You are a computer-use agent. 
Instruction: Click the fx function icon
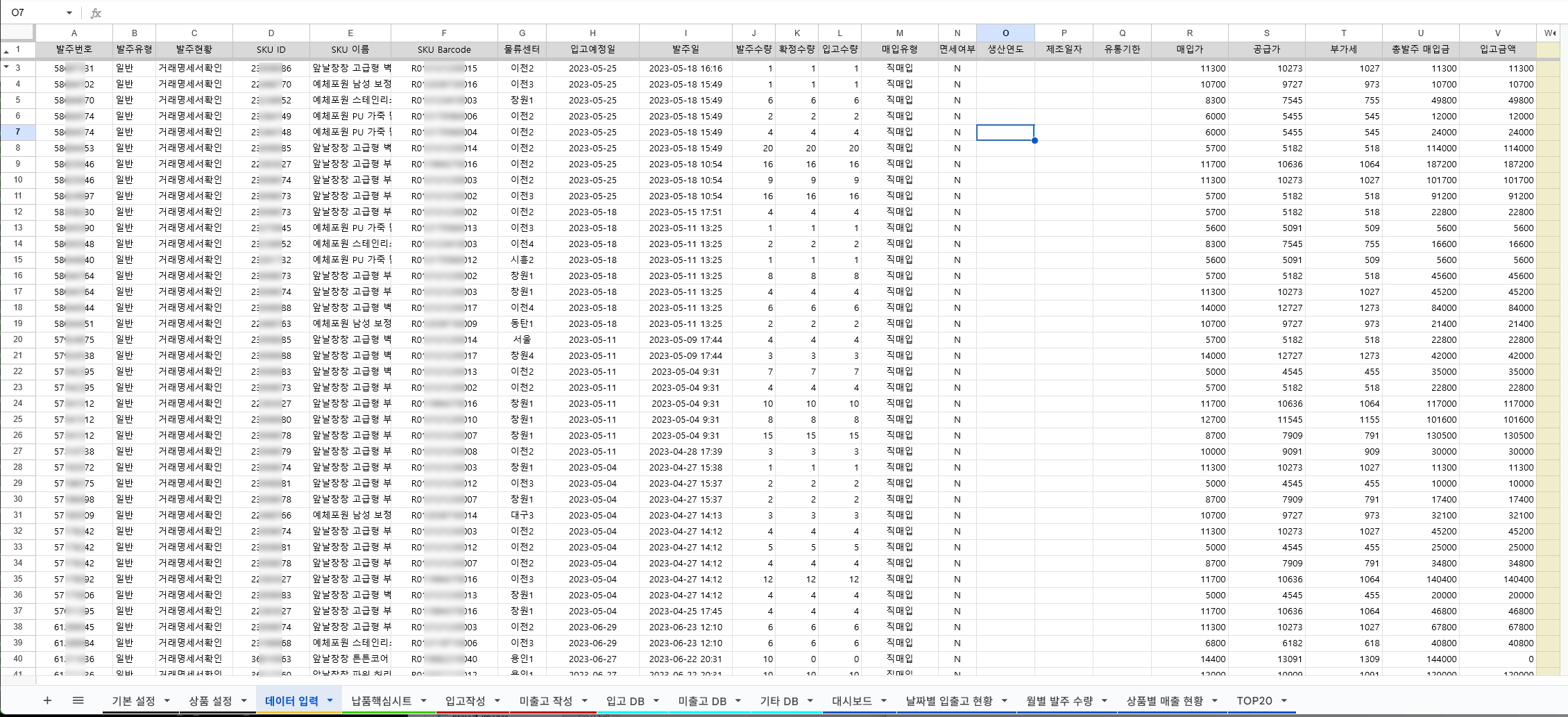pyautogui.click(x=96, y=13)
